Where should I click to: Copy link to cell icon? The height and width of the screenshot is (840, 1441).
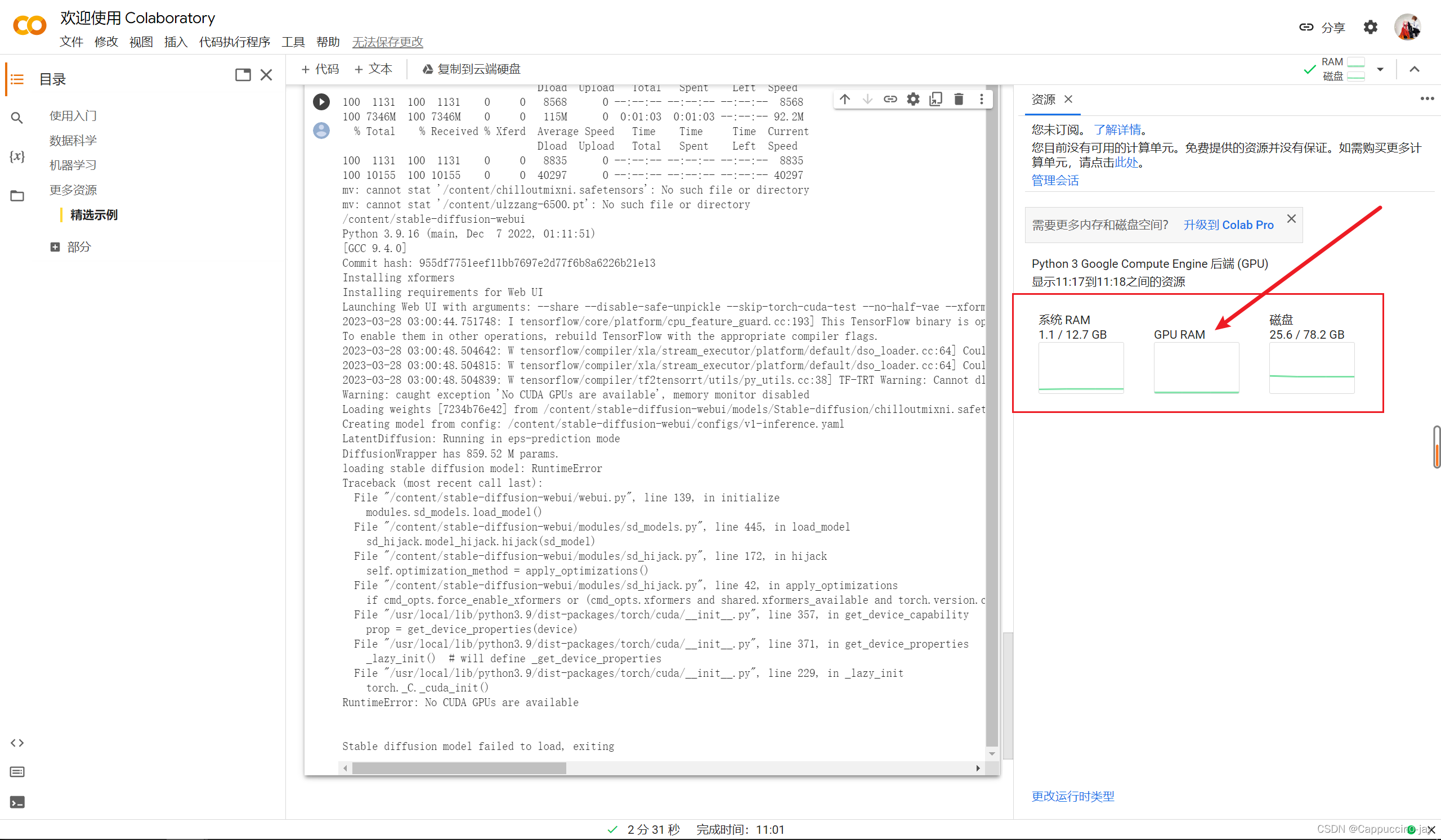pos(890,99)
